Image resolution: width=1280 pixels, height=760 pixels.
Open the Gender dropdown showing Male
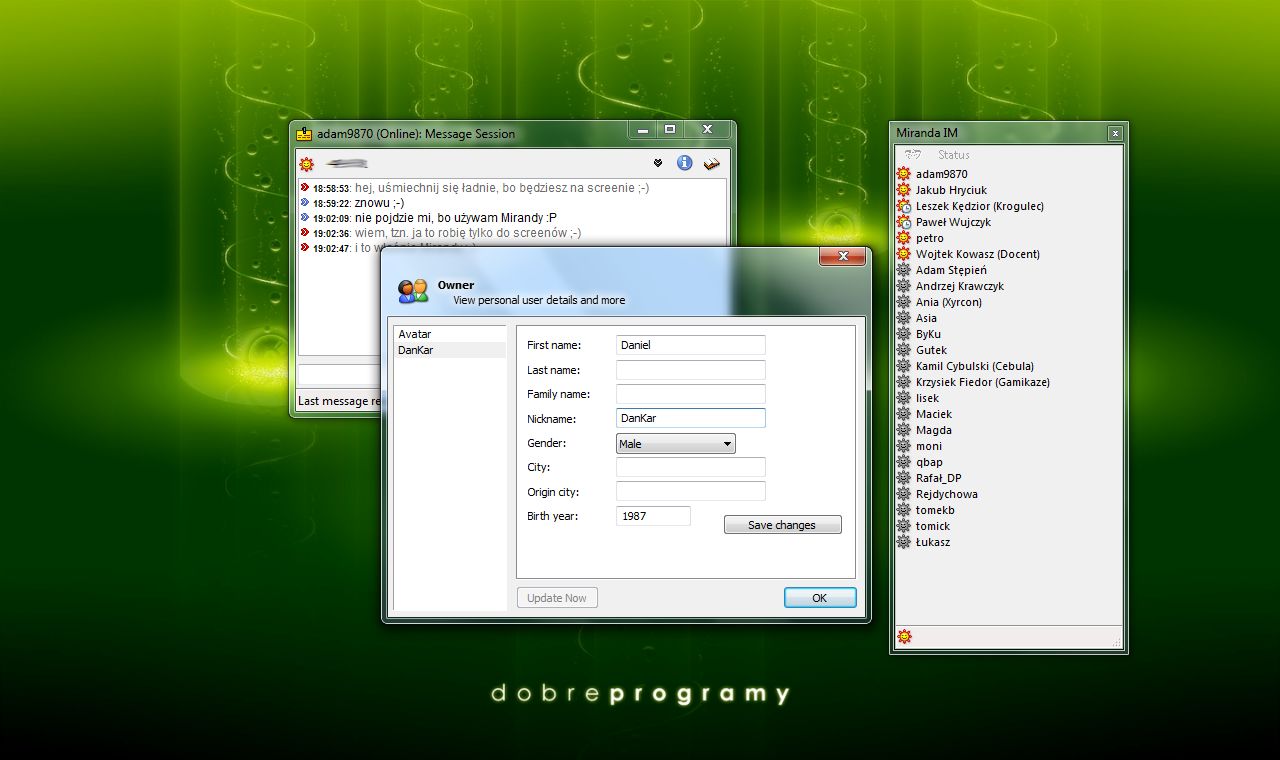(x=676, y=444)
